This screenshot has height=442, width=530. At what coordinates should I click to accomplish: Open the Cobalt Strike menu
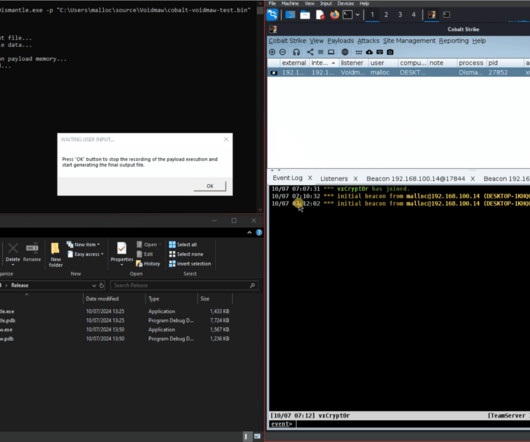coord(287,41)
